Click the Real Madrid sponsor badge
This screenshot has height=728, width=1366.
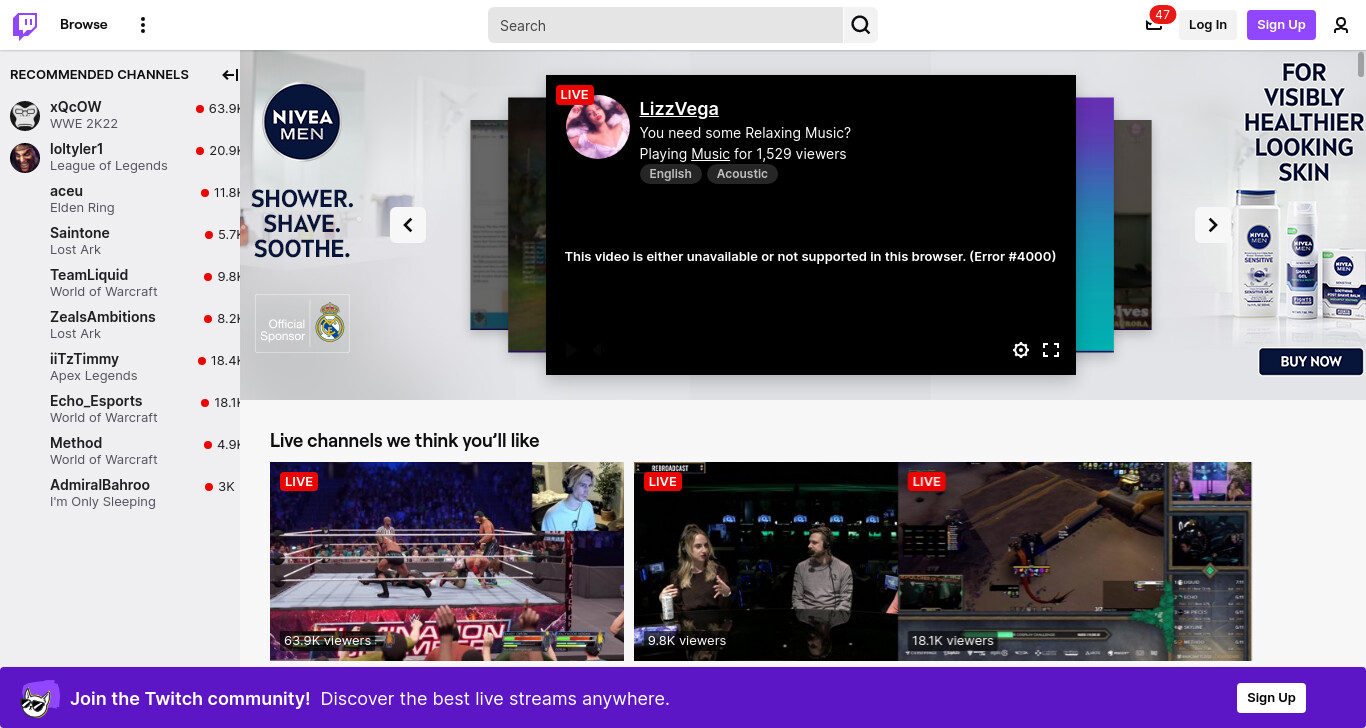(x=302, y=323)
